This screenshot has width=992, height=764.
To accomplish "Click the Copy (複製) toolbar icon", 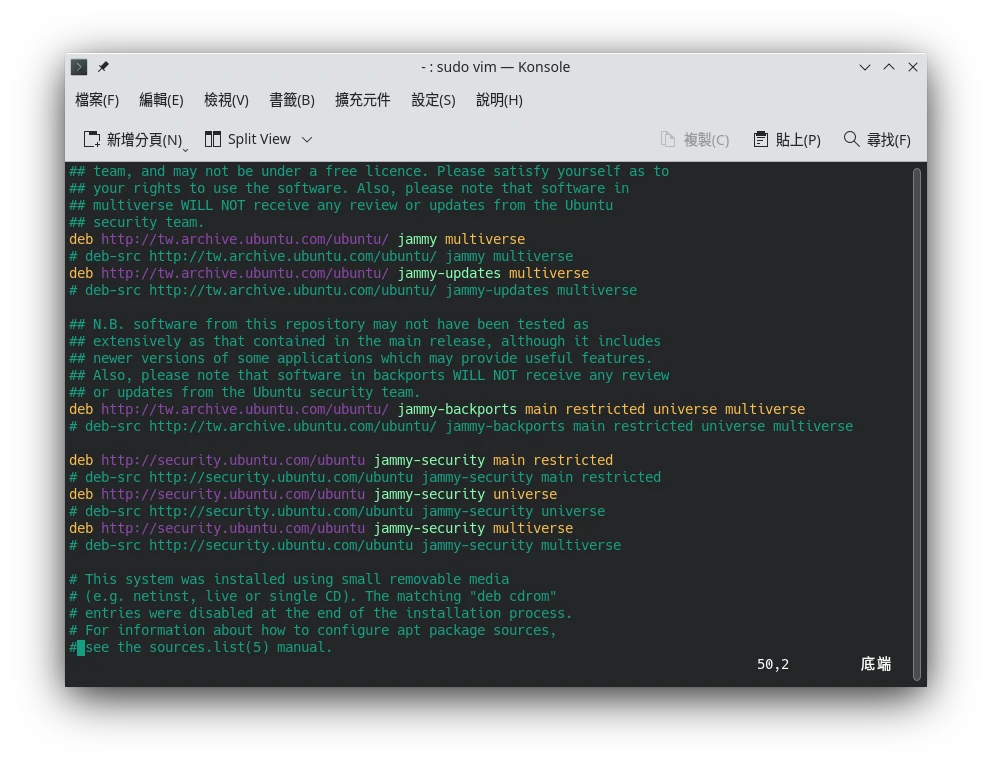I will tap(669, 139).
